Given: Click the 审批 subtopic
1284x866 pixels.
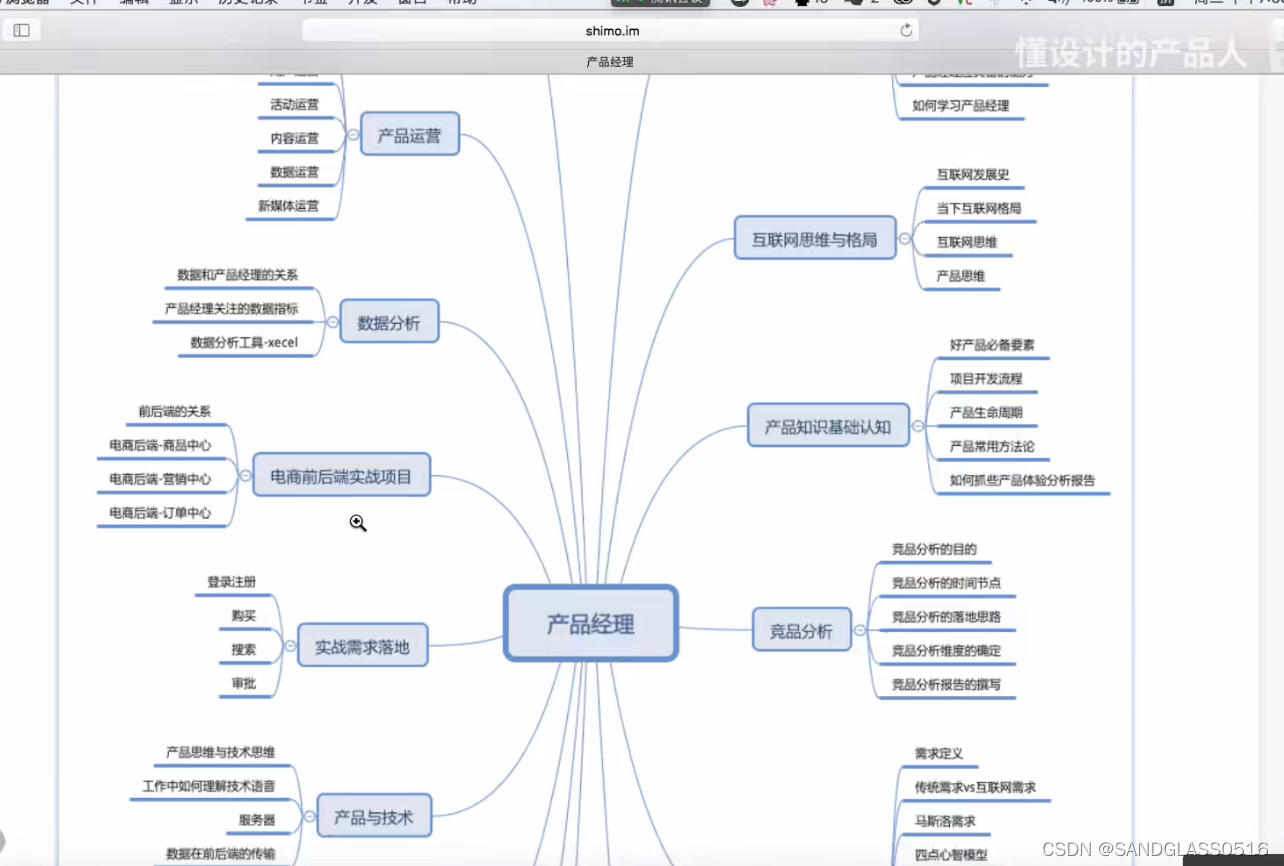Looking at the screenshot, I should pyautogui.click(x=244, y=683).
